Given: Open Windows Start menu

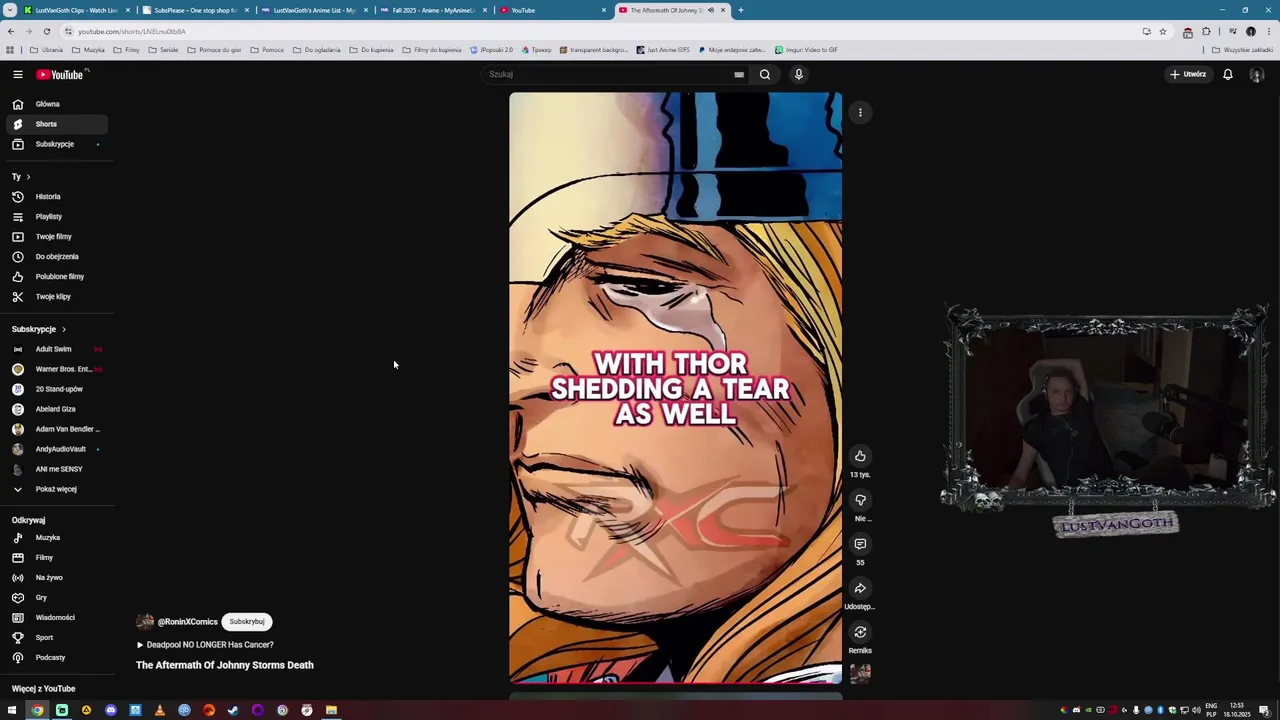Looking at the screenshot, I should [x=12, y=710].
